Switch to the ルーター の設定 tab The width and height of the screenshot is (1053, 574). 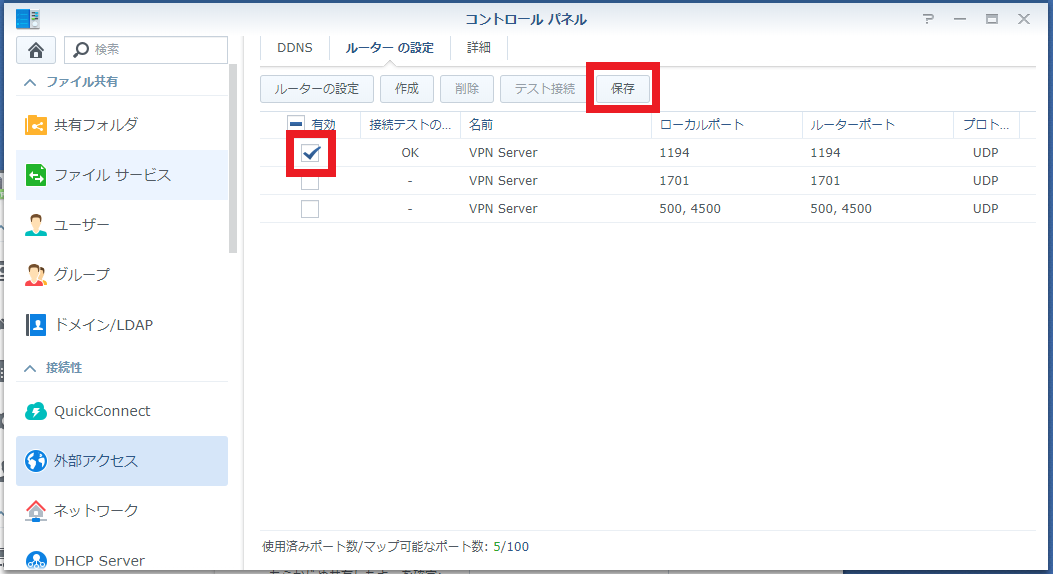pyautogui.click(x=390, y=48)
